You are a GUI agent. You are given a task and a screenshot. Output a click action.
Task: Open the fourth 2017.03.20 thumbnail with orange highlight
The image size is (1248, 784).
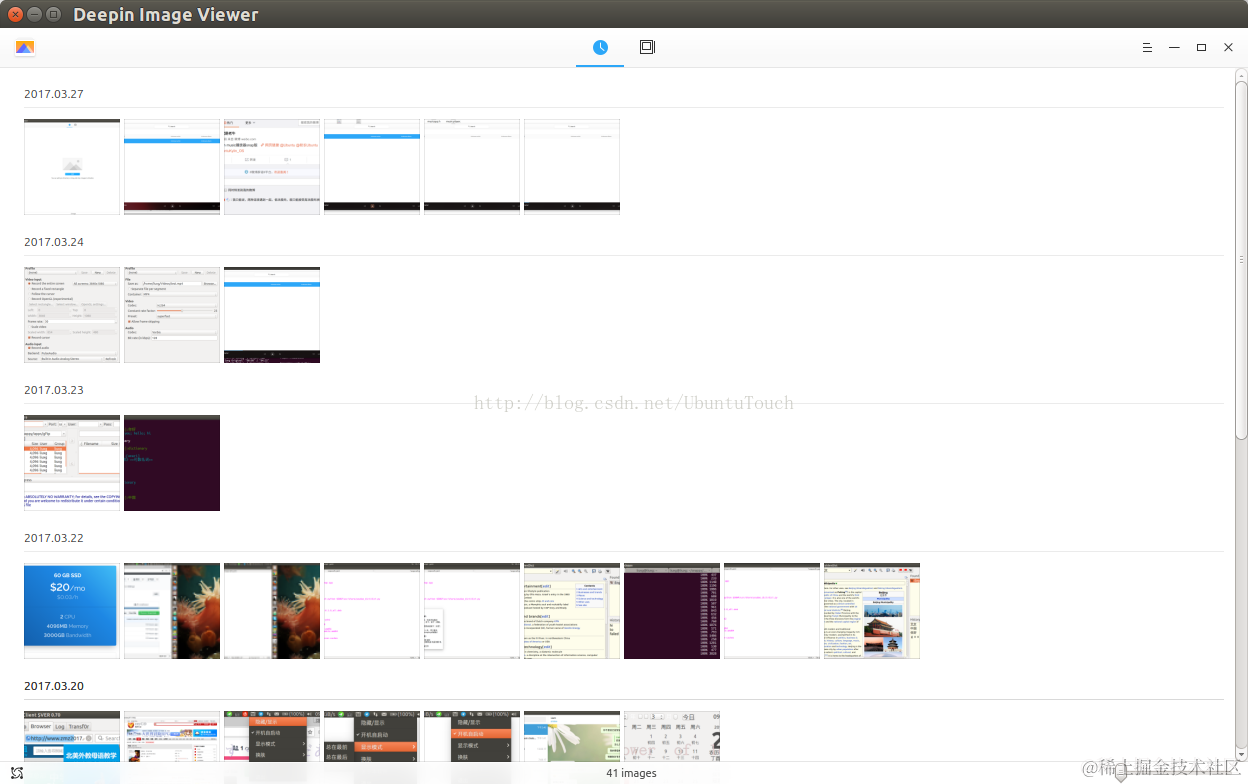point(372,736)
